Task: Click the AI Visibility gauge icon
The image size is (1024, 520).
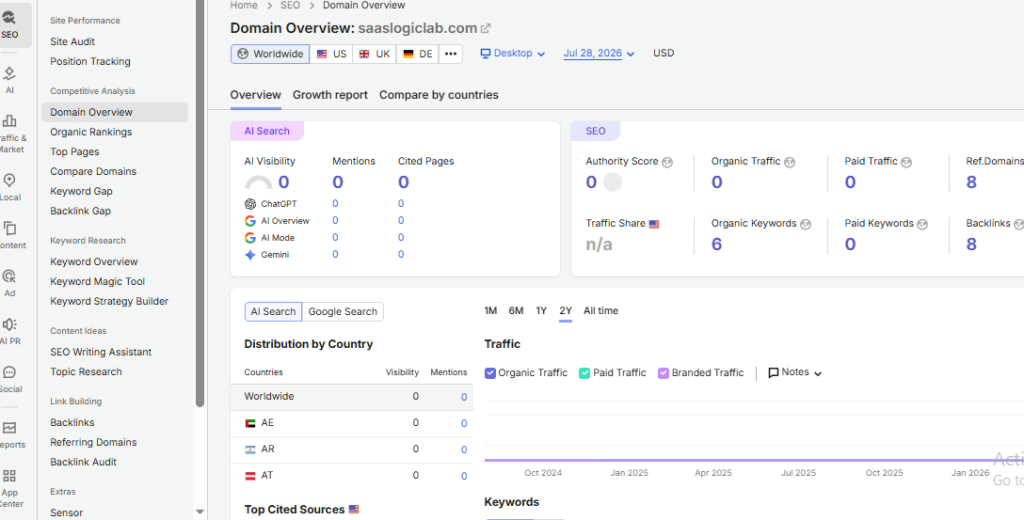Action: coord(259,183)
